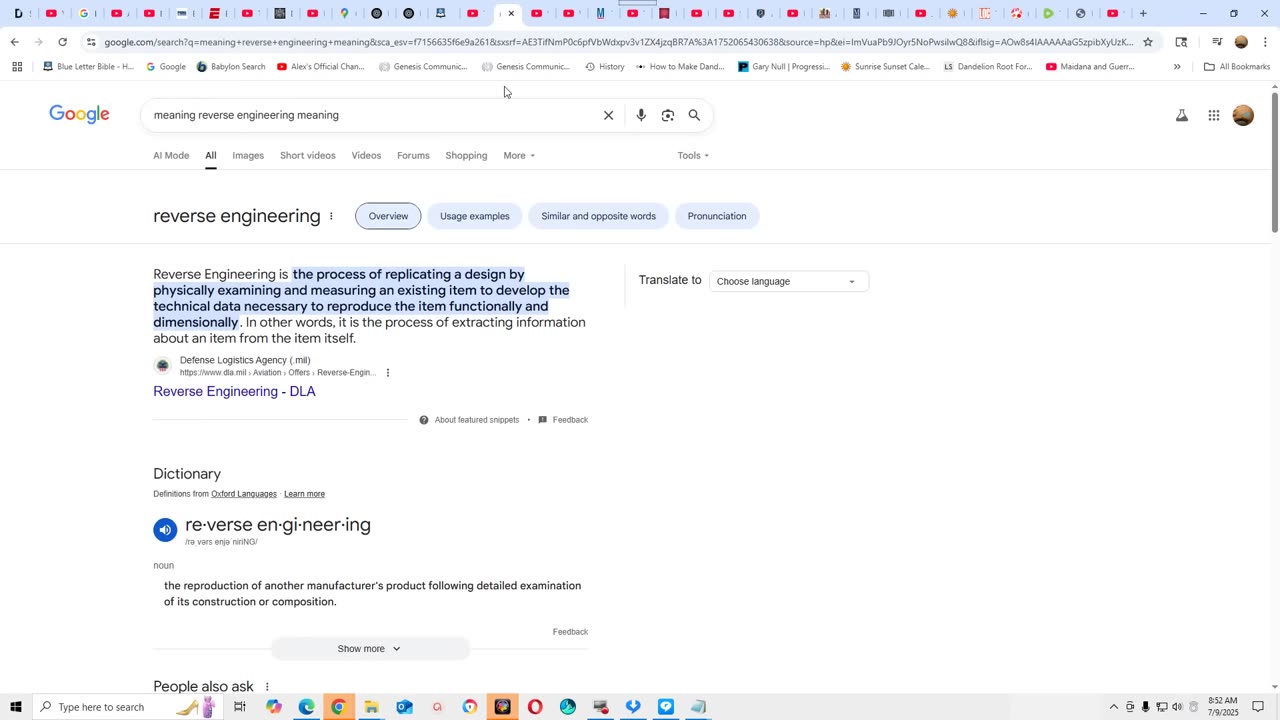1280x720 pixels.
Task: Click About featured snippets link
Action: (x=477, y=420)
